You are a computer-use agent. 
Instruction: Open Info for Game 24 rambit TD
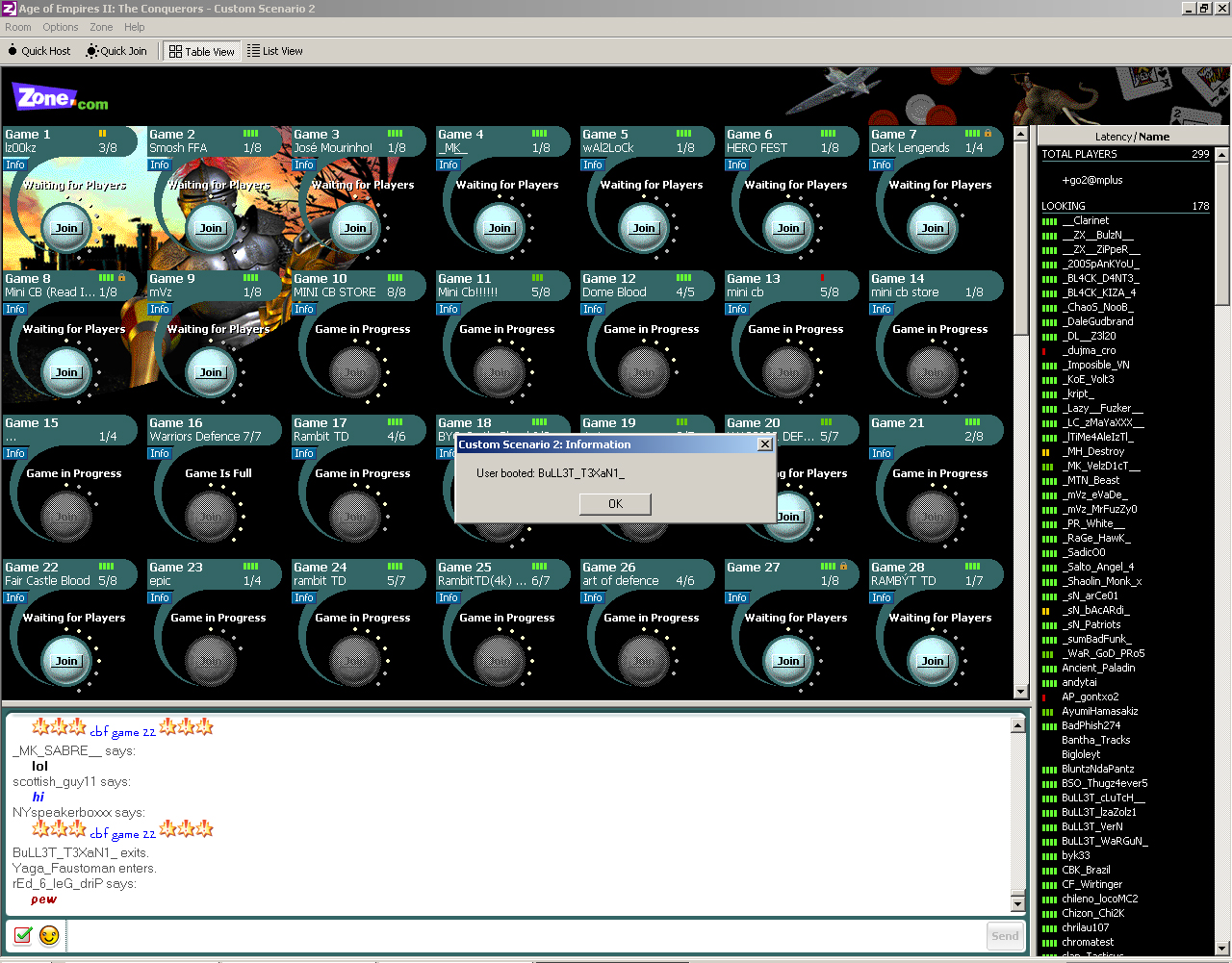click(x=304, y=597)
